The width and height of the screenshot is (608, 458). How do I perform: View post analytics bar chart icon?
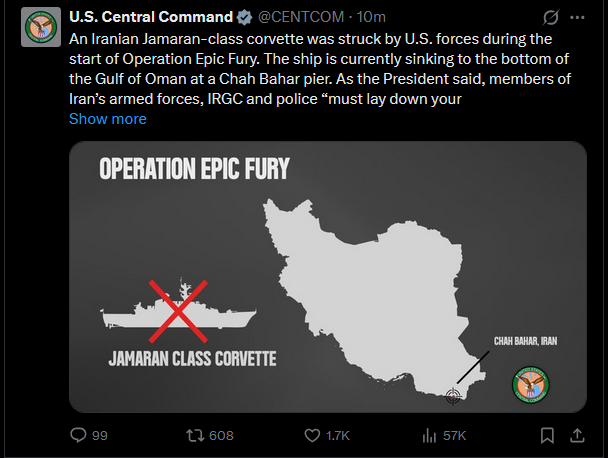[430, 435]
